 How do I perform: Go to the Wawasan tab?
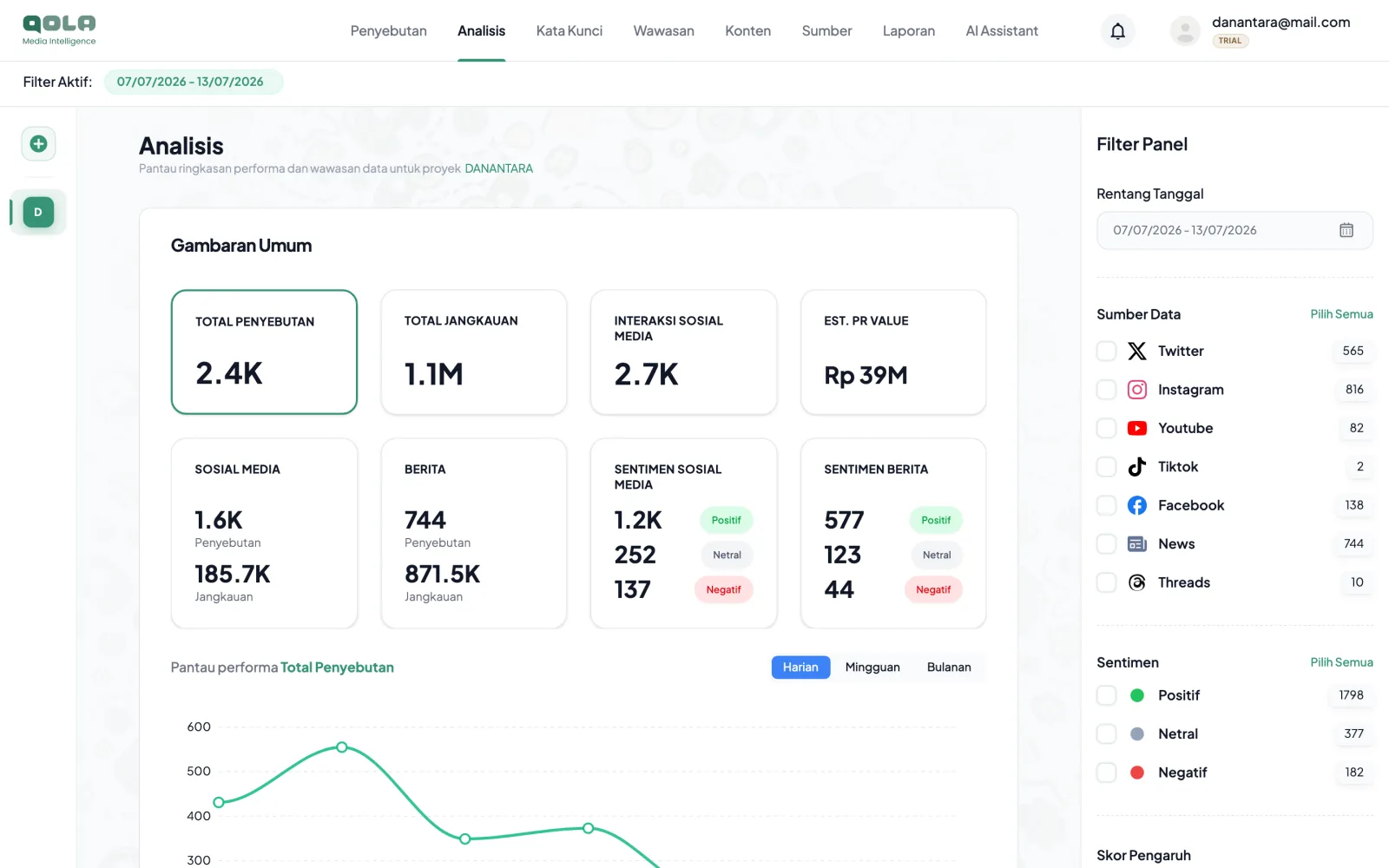click(x=664, y=31)
